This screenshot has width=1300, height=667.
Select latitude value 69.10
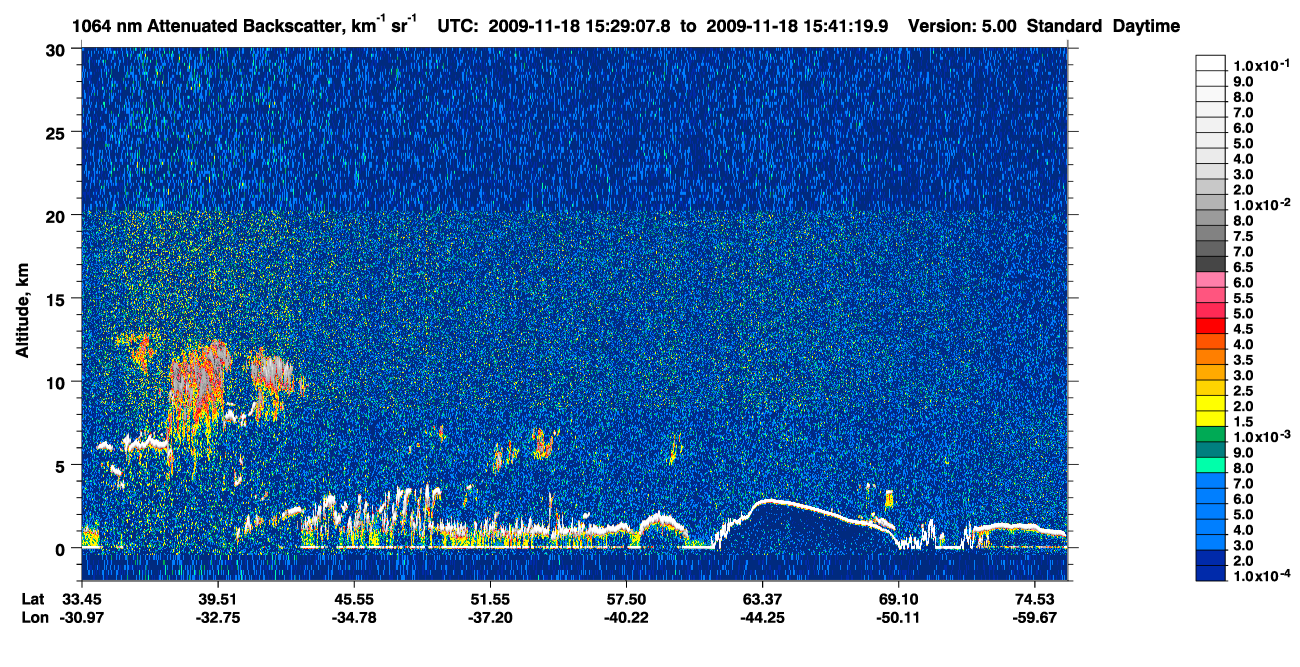pos(897,599)
